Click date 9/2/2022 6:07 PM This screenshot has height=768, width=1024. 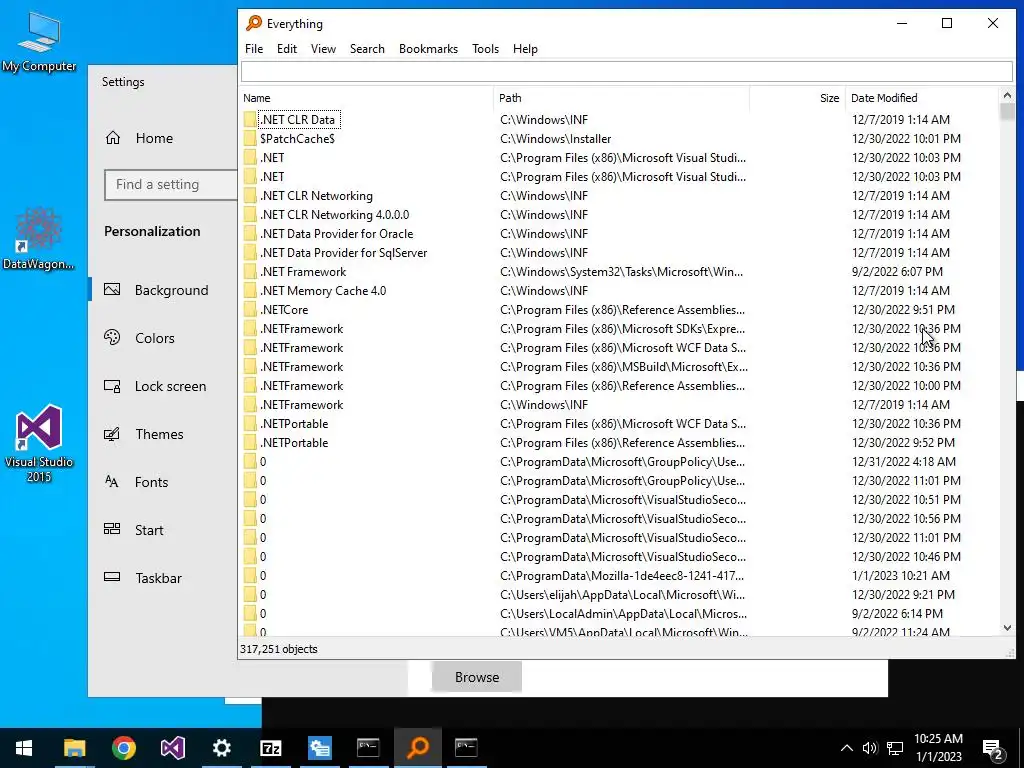tap(897, 272)
